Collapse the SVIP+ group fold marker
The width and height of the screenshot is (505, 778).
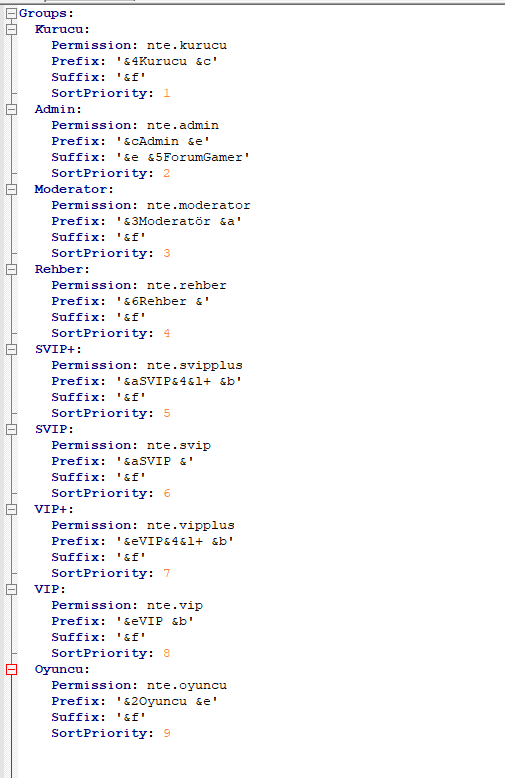tap(11, 349)
